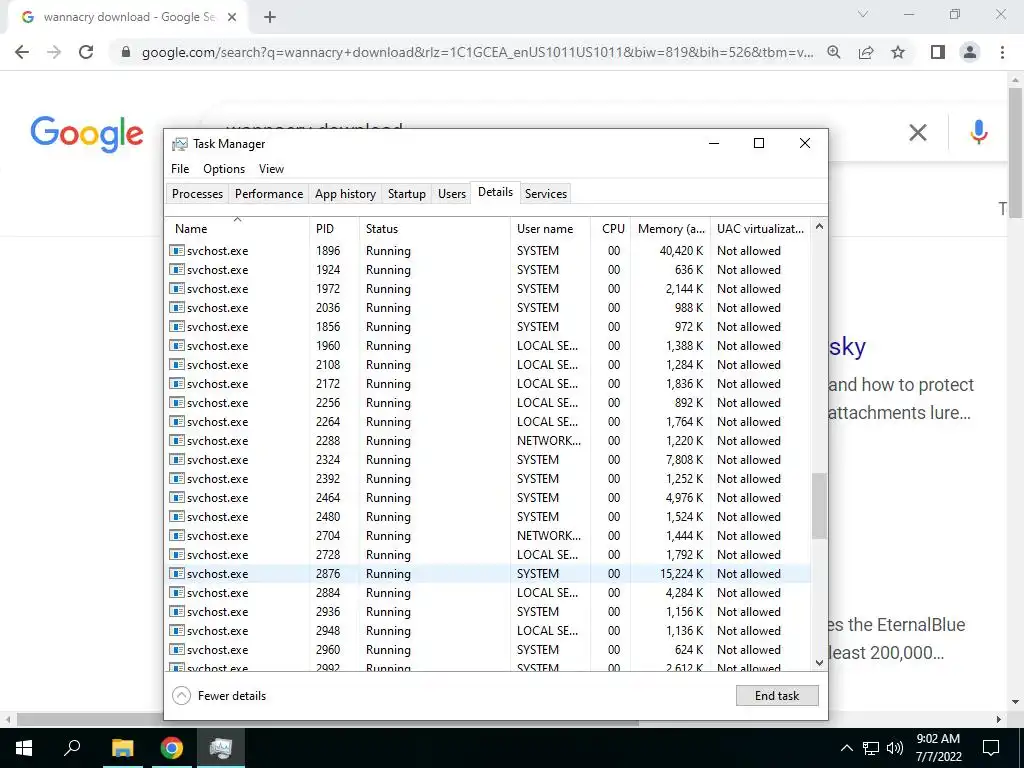The image size is (1024, 768).
Task: Open the View menu in Task Manager
Action: (x=271, y=168)
